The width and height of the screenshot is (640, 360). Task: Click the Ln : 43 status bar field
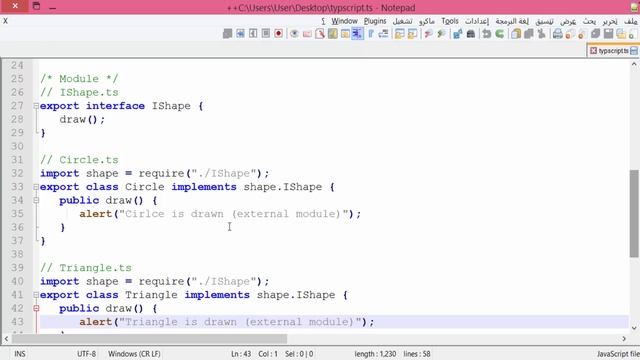pos(241,354)
